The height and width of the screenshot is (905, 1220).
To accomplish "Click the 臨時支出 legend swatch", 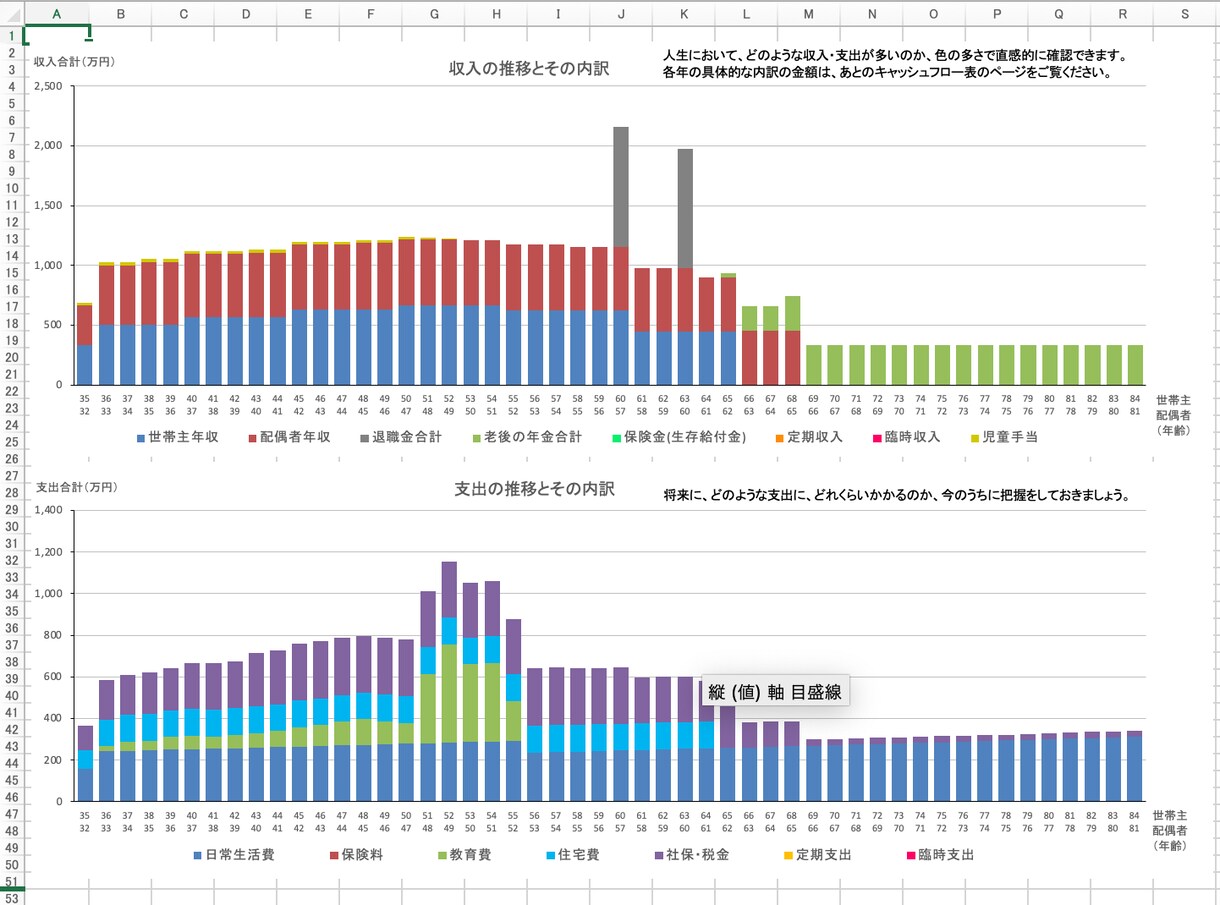I will 910,855.
